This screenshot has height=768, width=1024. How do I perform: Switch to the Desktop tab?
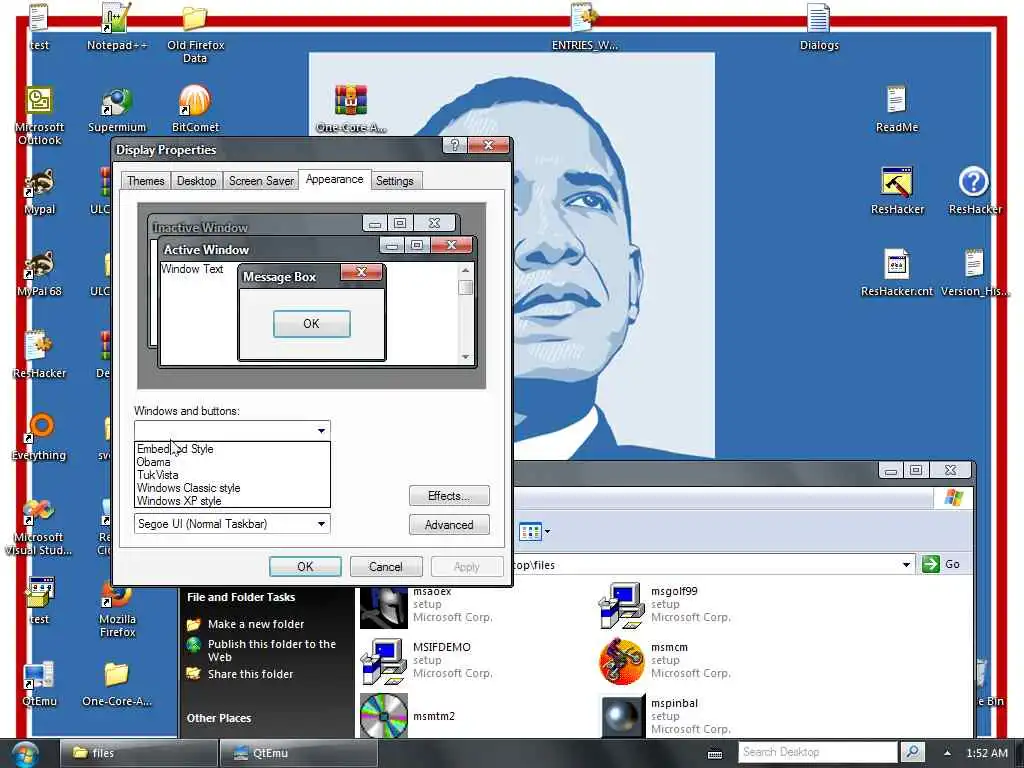(196, 181)
